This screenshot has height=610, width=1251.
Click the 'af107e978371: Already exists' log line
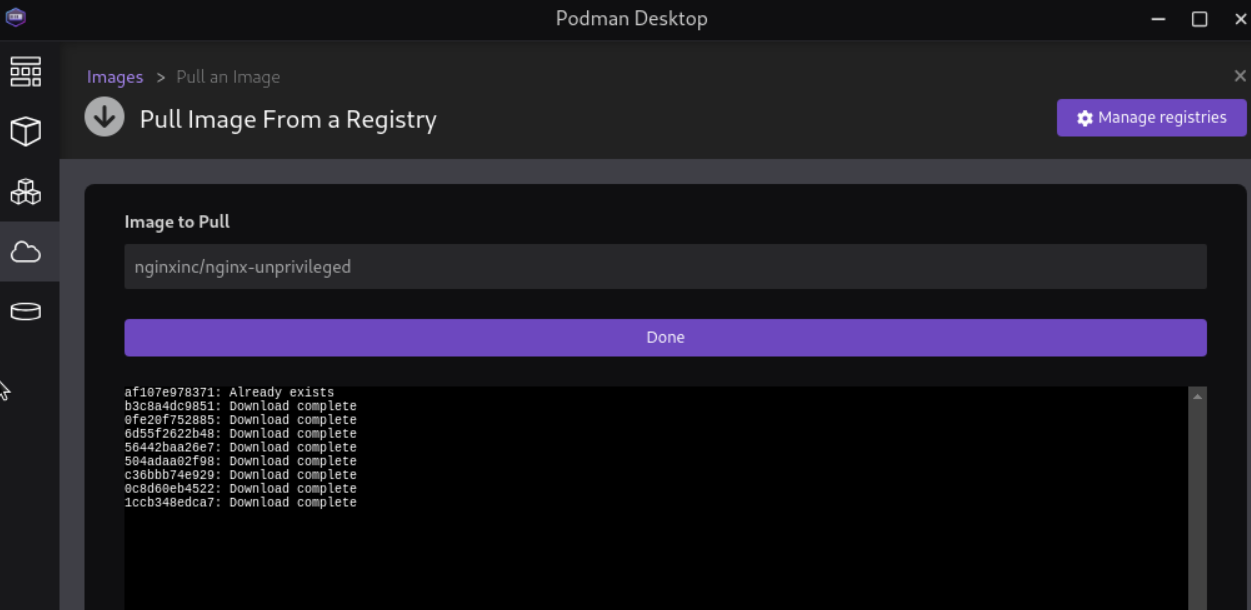tap(229, 393)
